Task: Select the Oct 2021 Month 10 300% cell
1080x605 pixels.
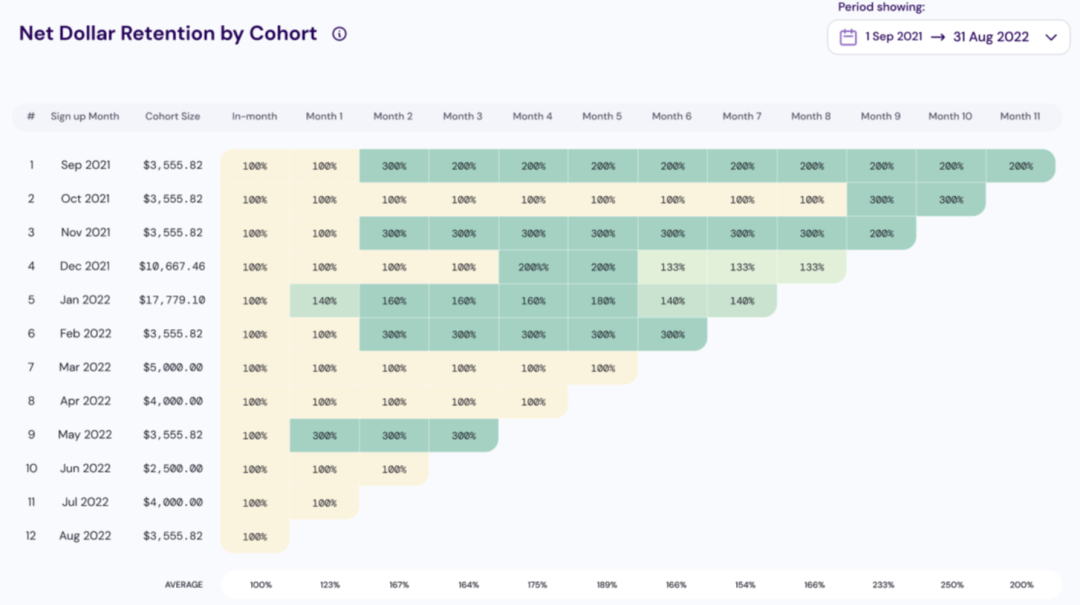Action: 950,199
